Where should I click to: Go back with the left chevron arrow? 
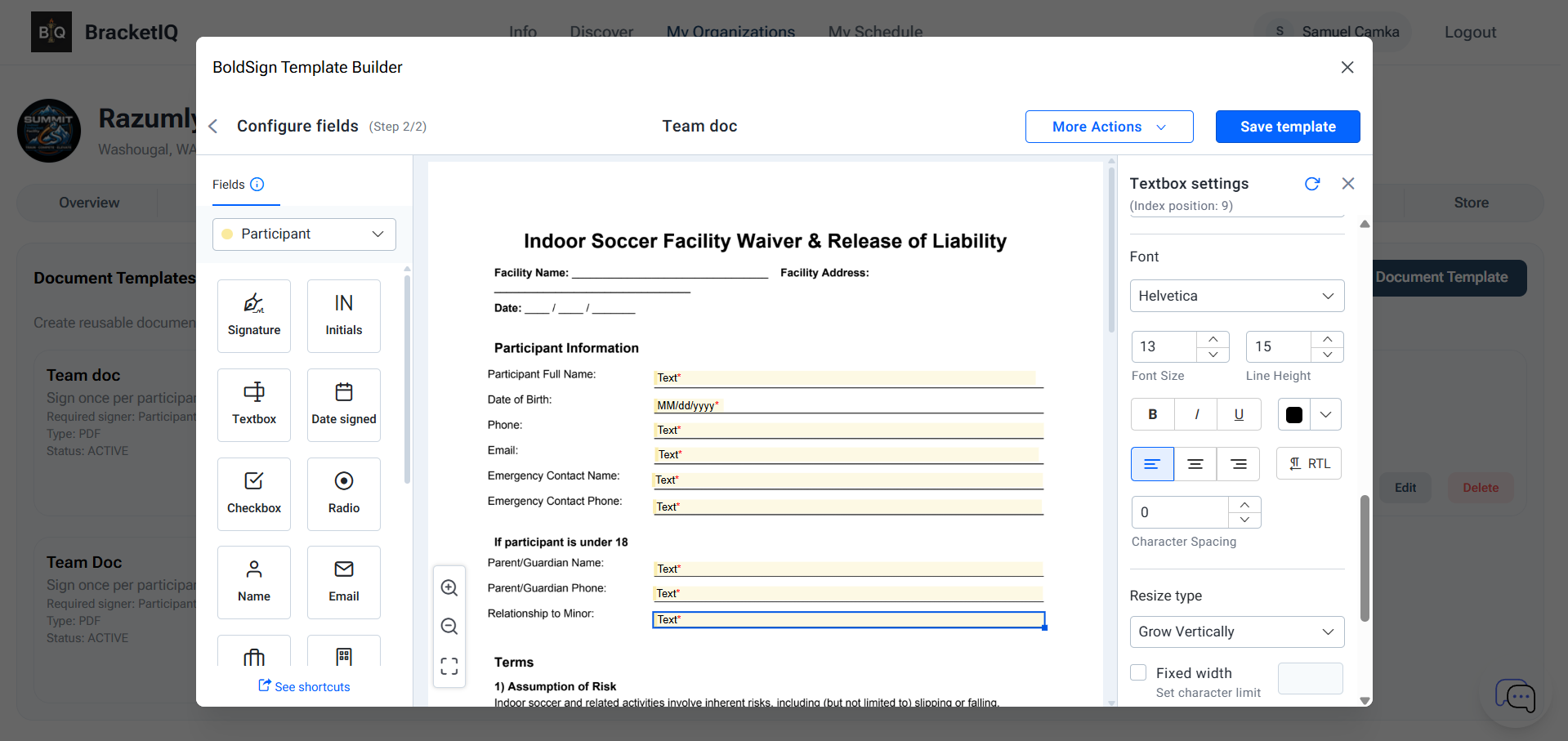[x=213, y=127]
